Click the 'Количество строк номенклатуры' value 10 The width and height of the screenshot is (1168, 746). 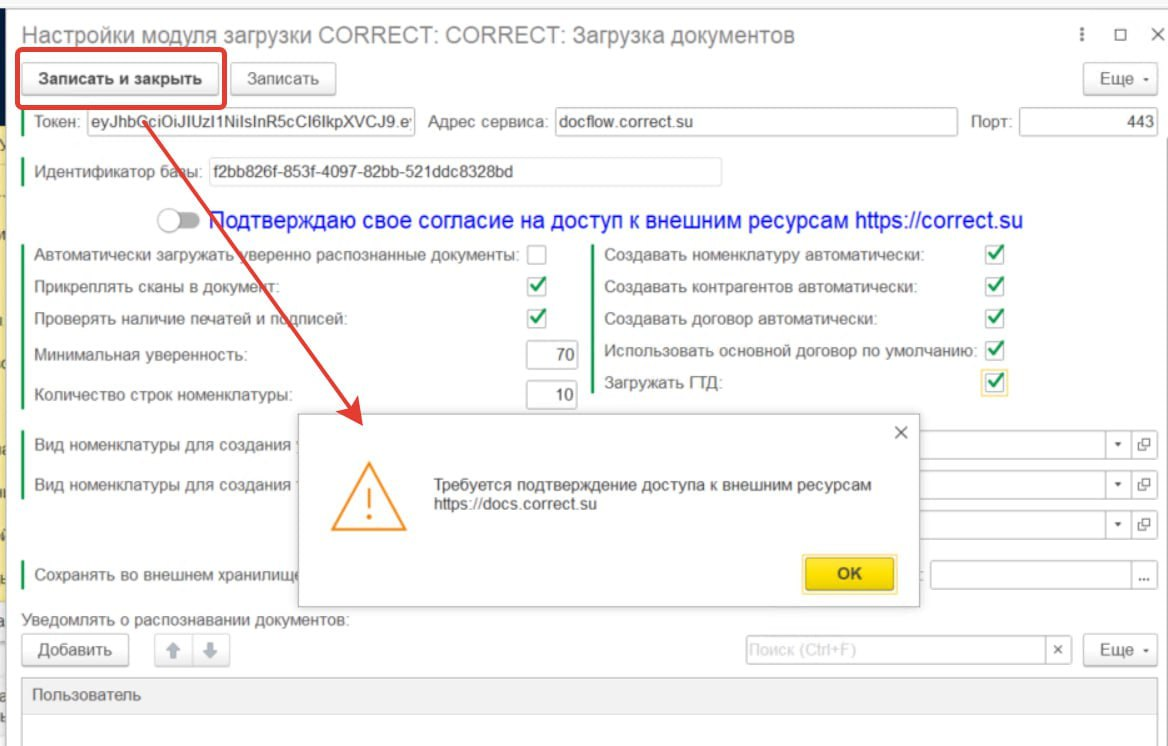click(551, 394)
